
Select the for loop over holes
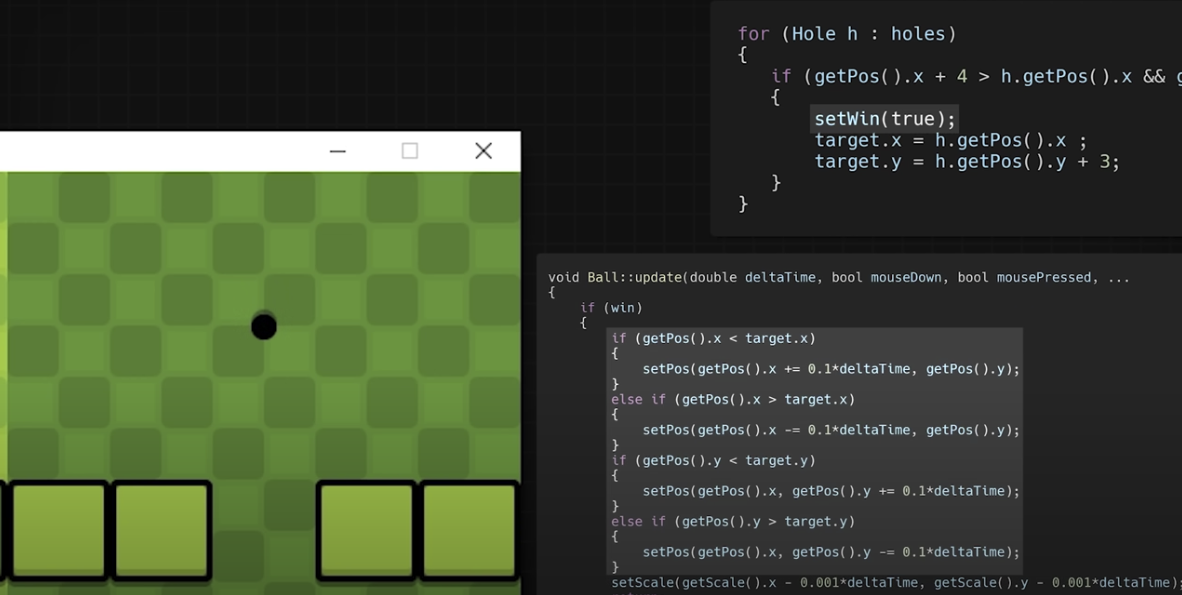[845, 33]
